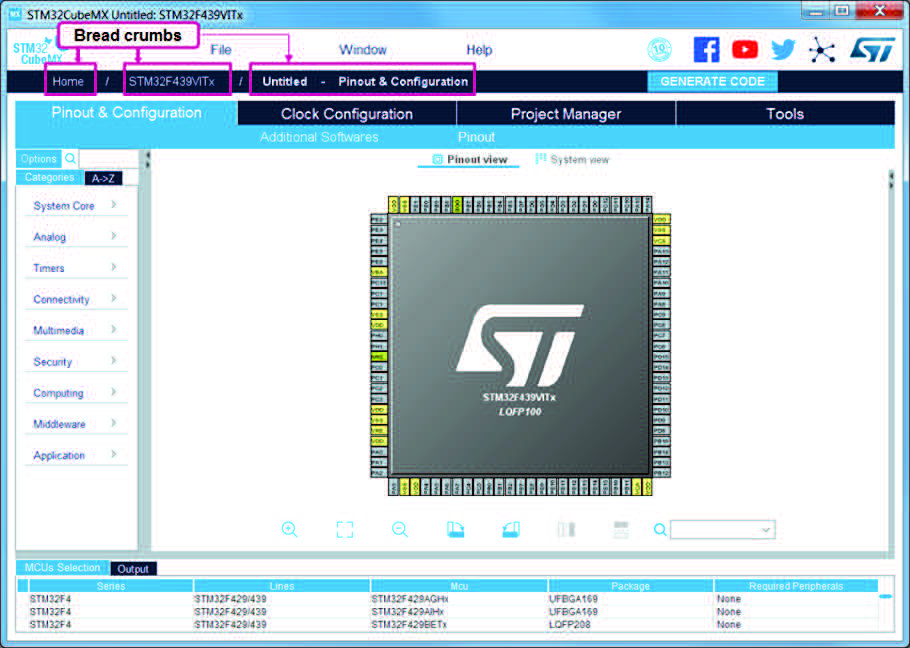Click the Package column header
910x648 pixels.
click(x=631, y=586)
